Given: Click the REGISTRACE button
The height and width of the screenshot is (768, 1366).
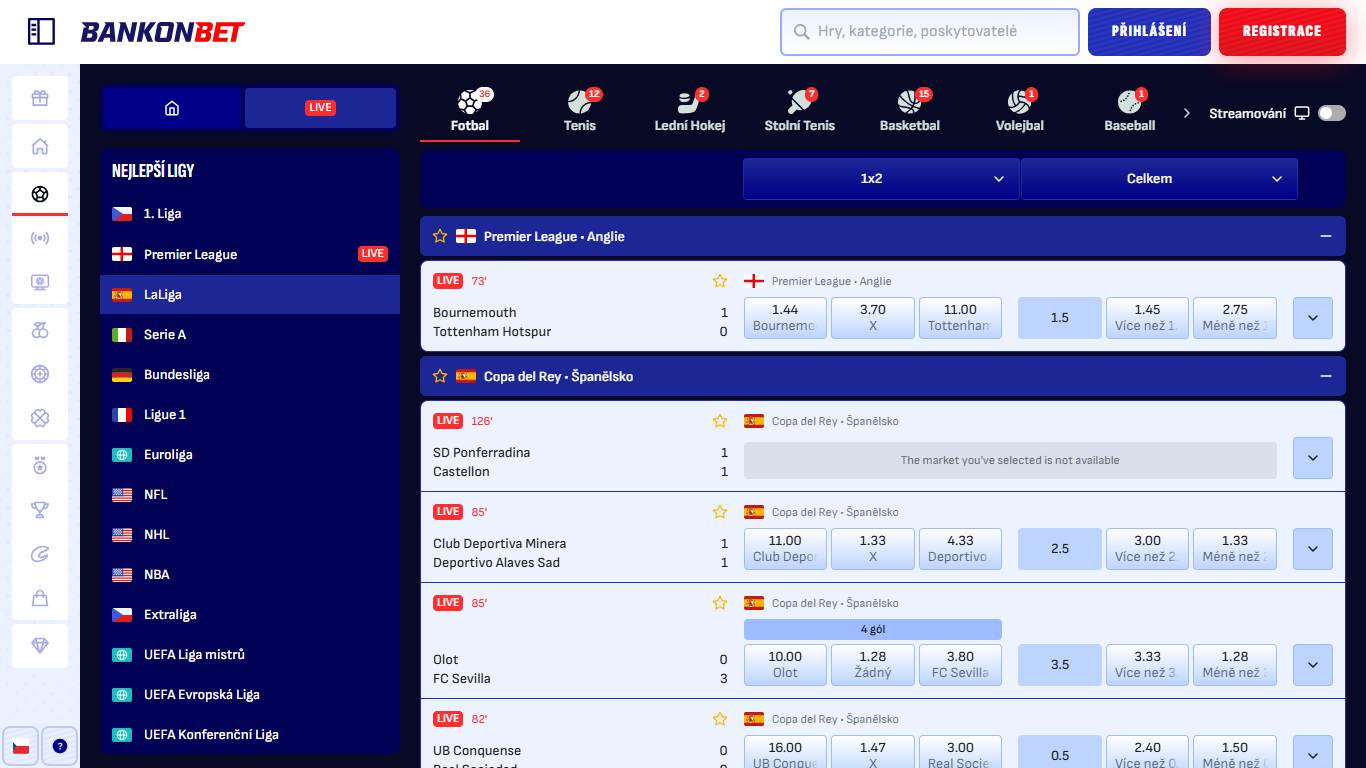Looking at the screenshot, I should click(x=1282, y=31).
